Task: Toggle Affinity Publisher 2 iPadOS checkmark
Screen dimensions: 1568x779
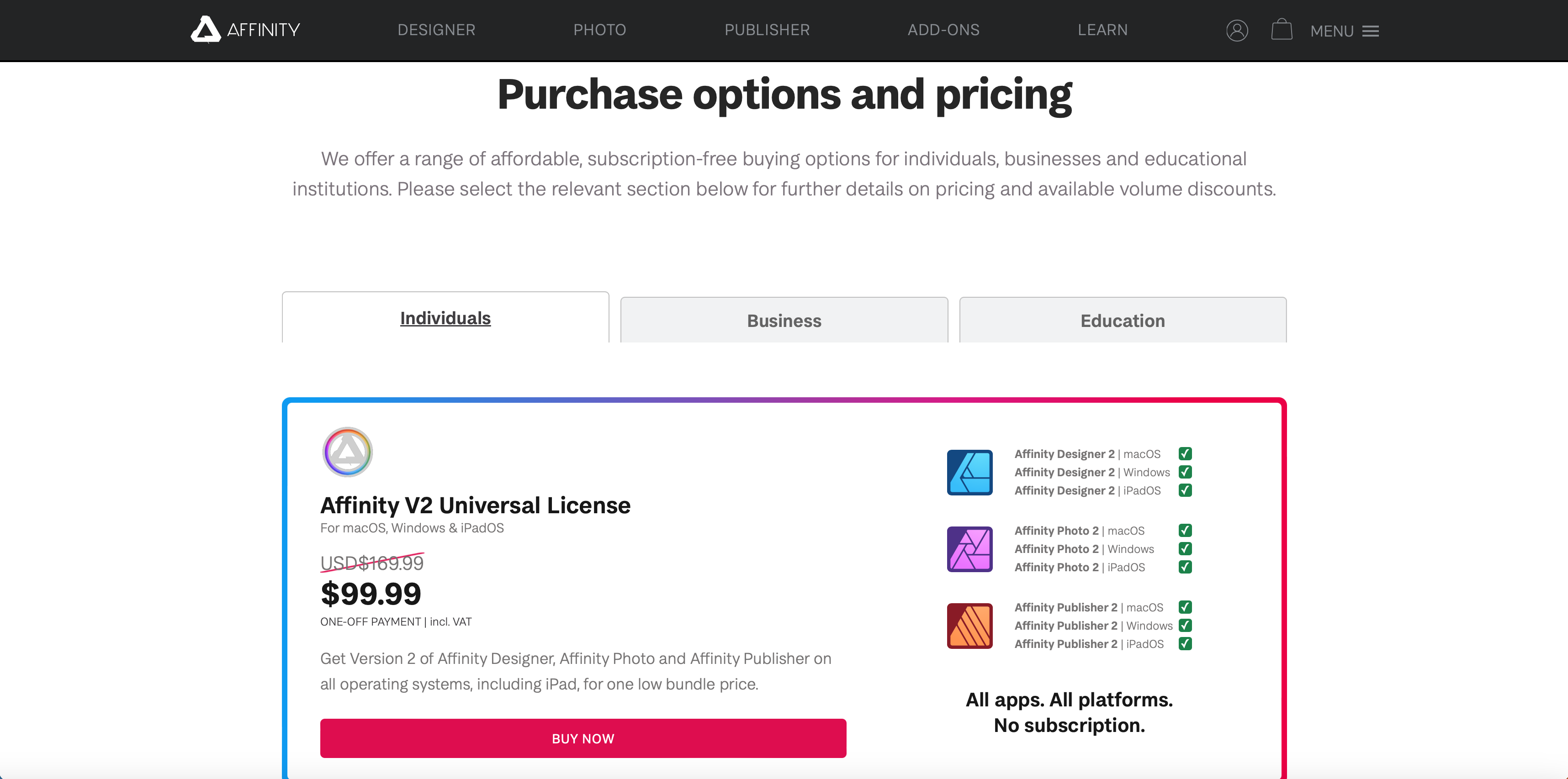Action: click(x=1185, y=644)
